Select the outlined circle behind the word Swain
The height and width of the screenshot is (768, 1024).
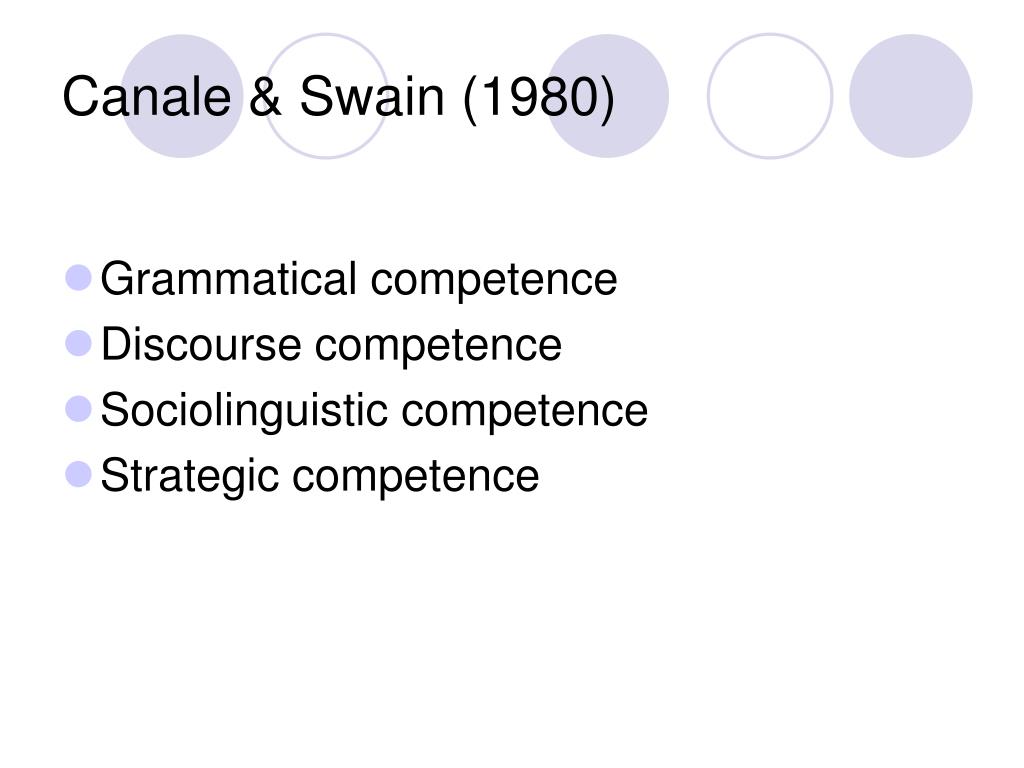pyautogui.click(x=327, y=96)
